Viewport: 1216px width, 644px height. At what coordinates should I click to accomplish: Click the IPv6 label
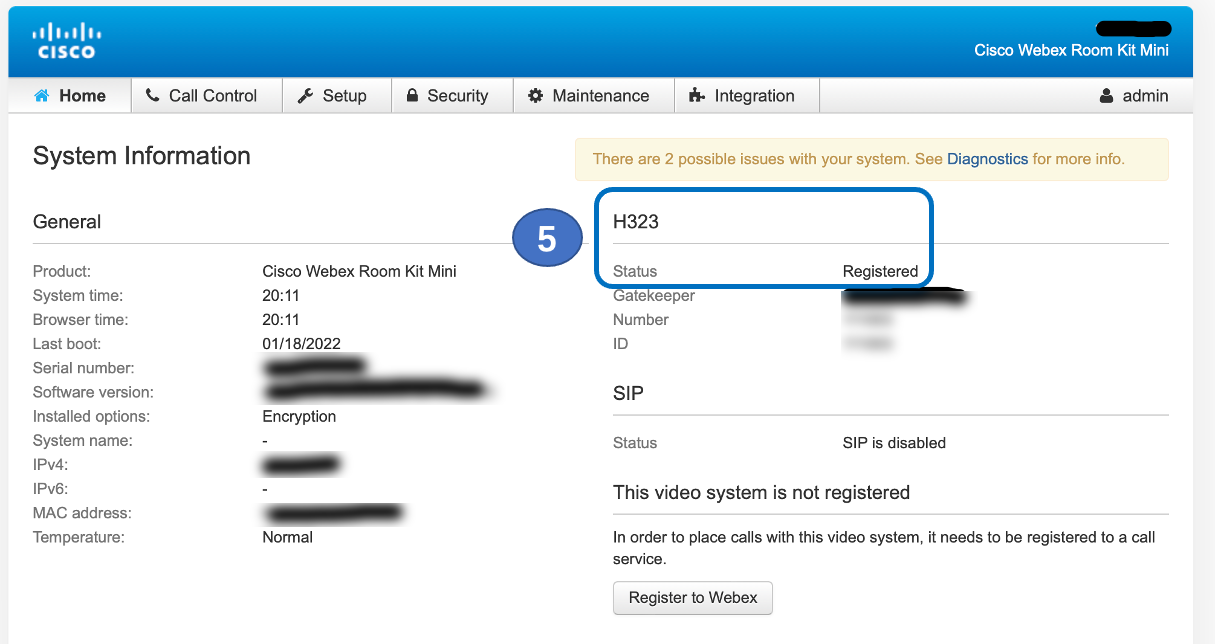tap(50, 489)
